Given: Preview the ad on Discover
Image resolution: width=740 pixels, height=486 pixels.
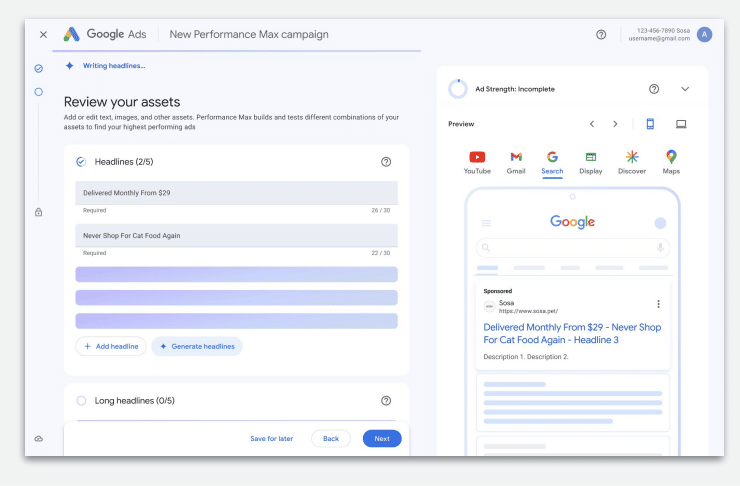Looking at the screenshot, I should pos(632,162).
